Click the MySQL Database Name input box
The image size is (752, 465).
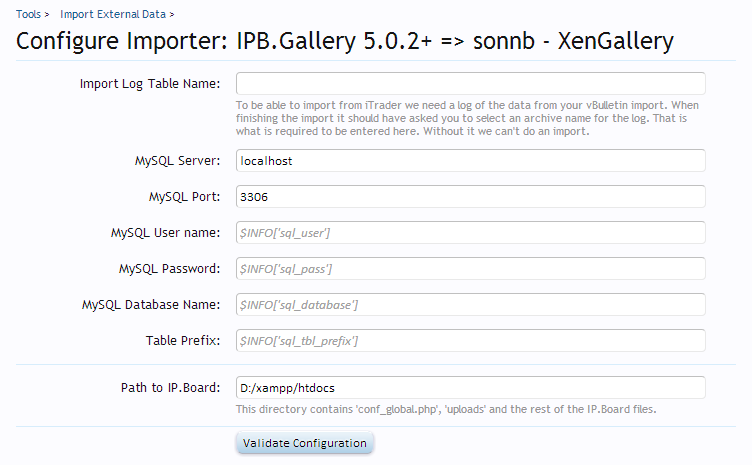pyautogui.click(x=470, y=305)
